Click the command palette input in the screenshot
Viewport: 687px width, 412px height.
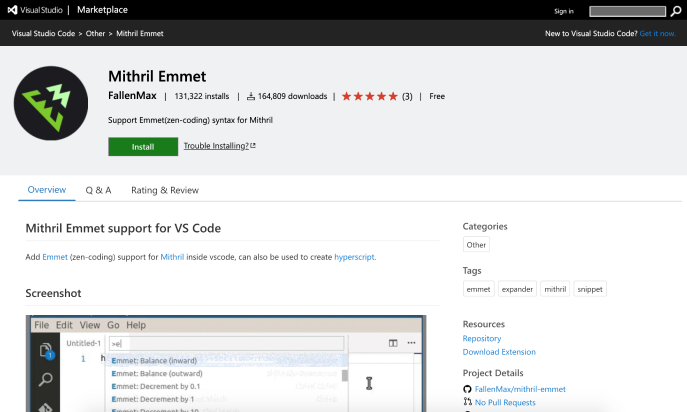[x=227, y=344]
